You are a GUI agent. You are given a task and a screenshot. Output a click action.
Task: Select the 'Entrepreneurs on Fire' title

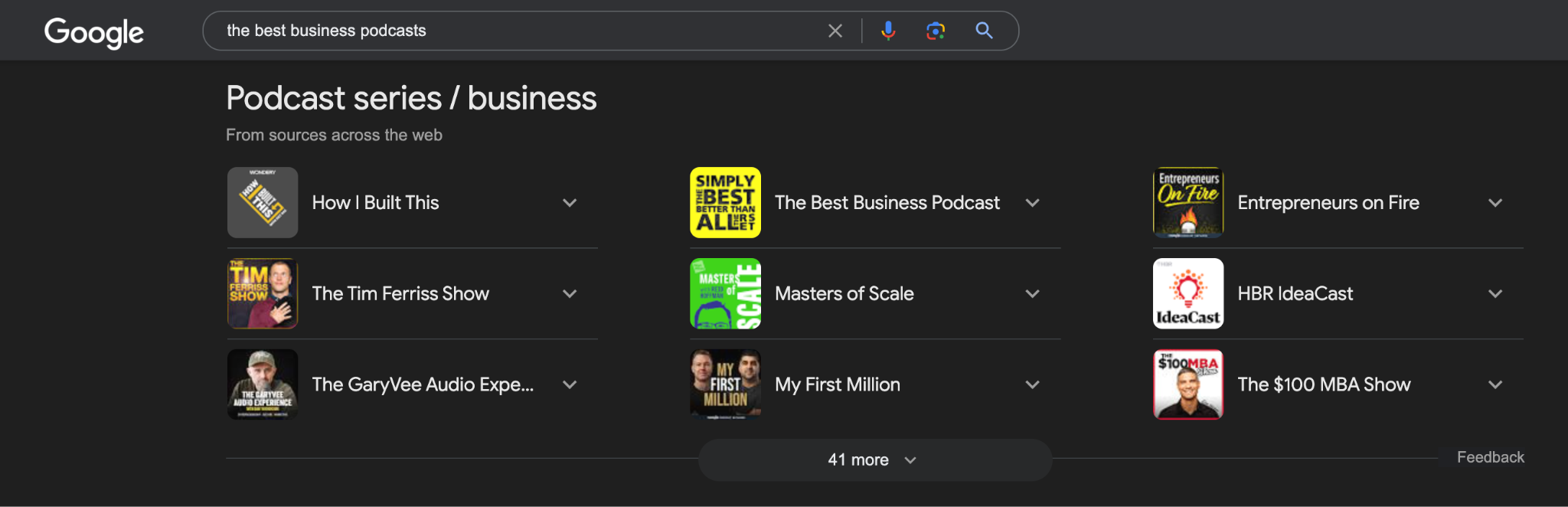tap(1328, 202)
